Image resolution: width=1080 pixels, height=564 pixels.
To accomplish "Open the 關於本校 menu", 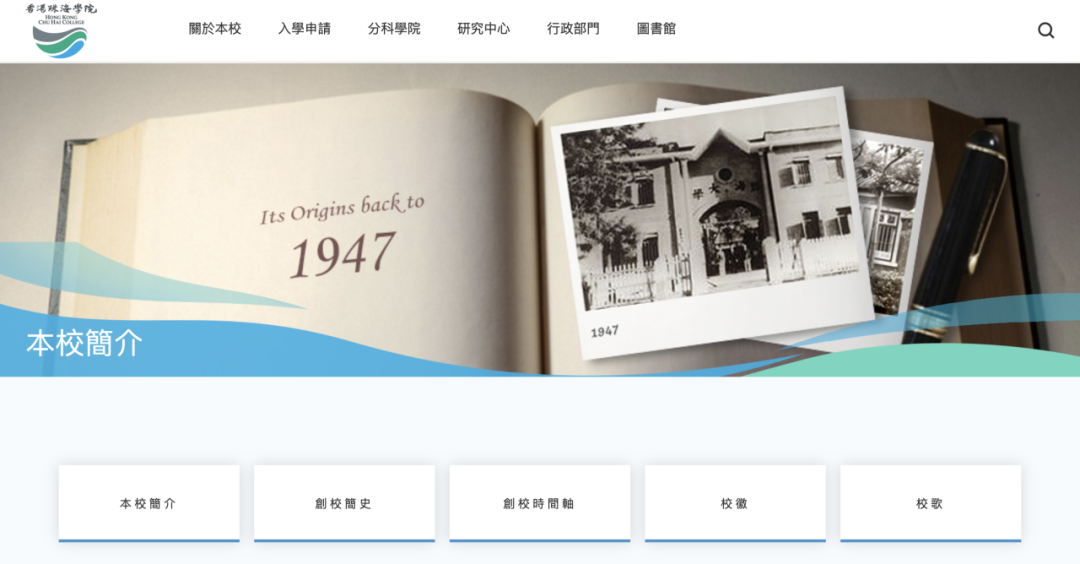I will pyautogui.click(x=215, y=29).
